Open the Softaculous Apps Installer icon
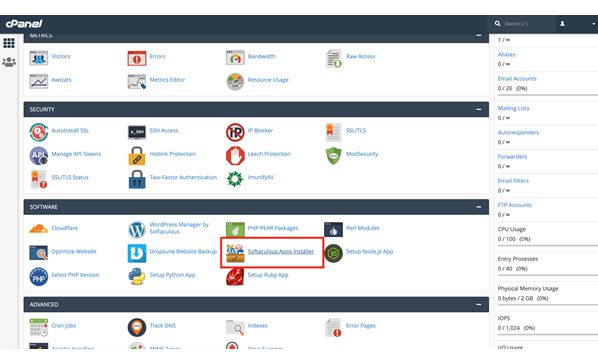Screen dimensions: 598x363 pyautogui.click(x=235, y=253)
